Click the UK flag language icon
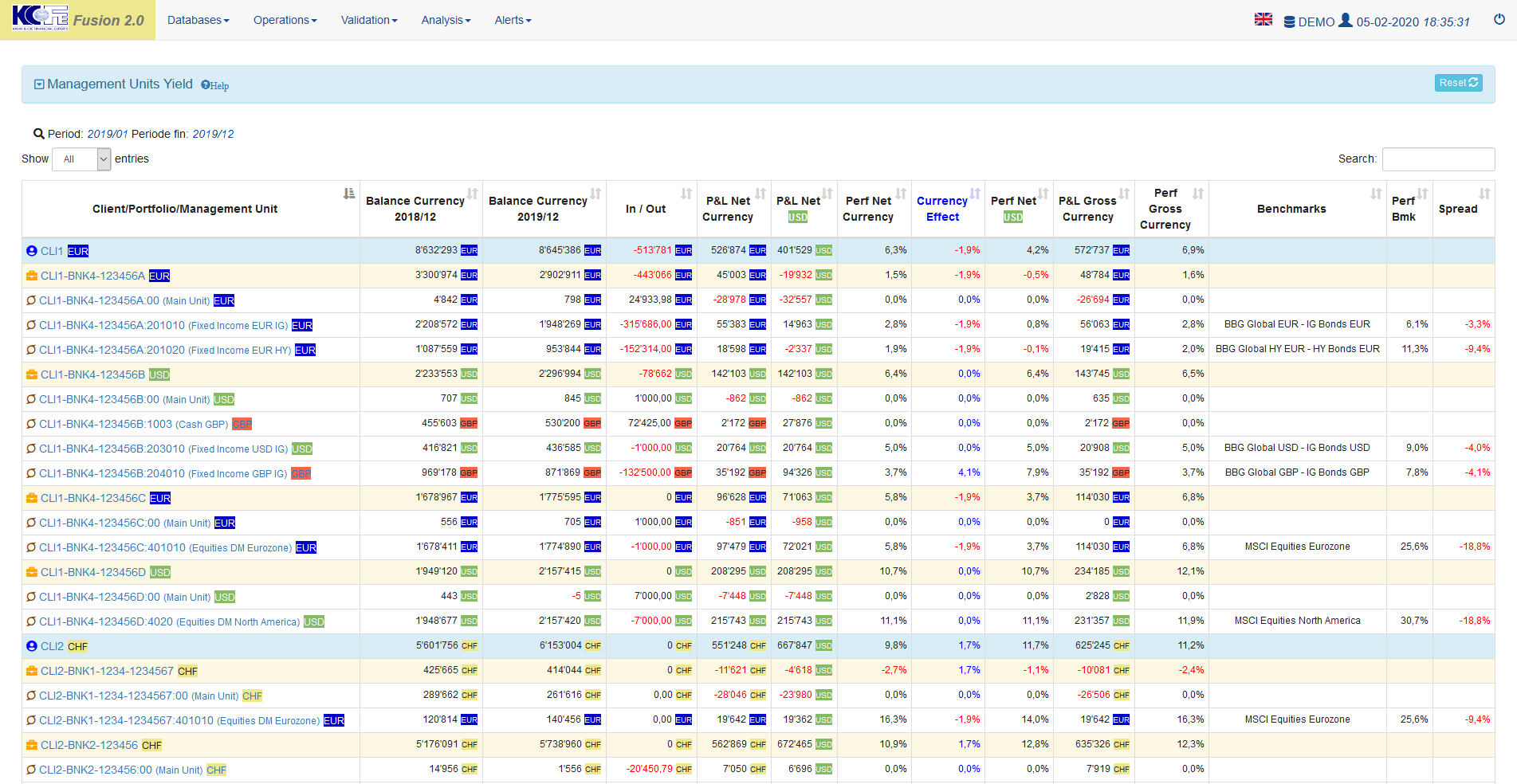 point(1263,19)
